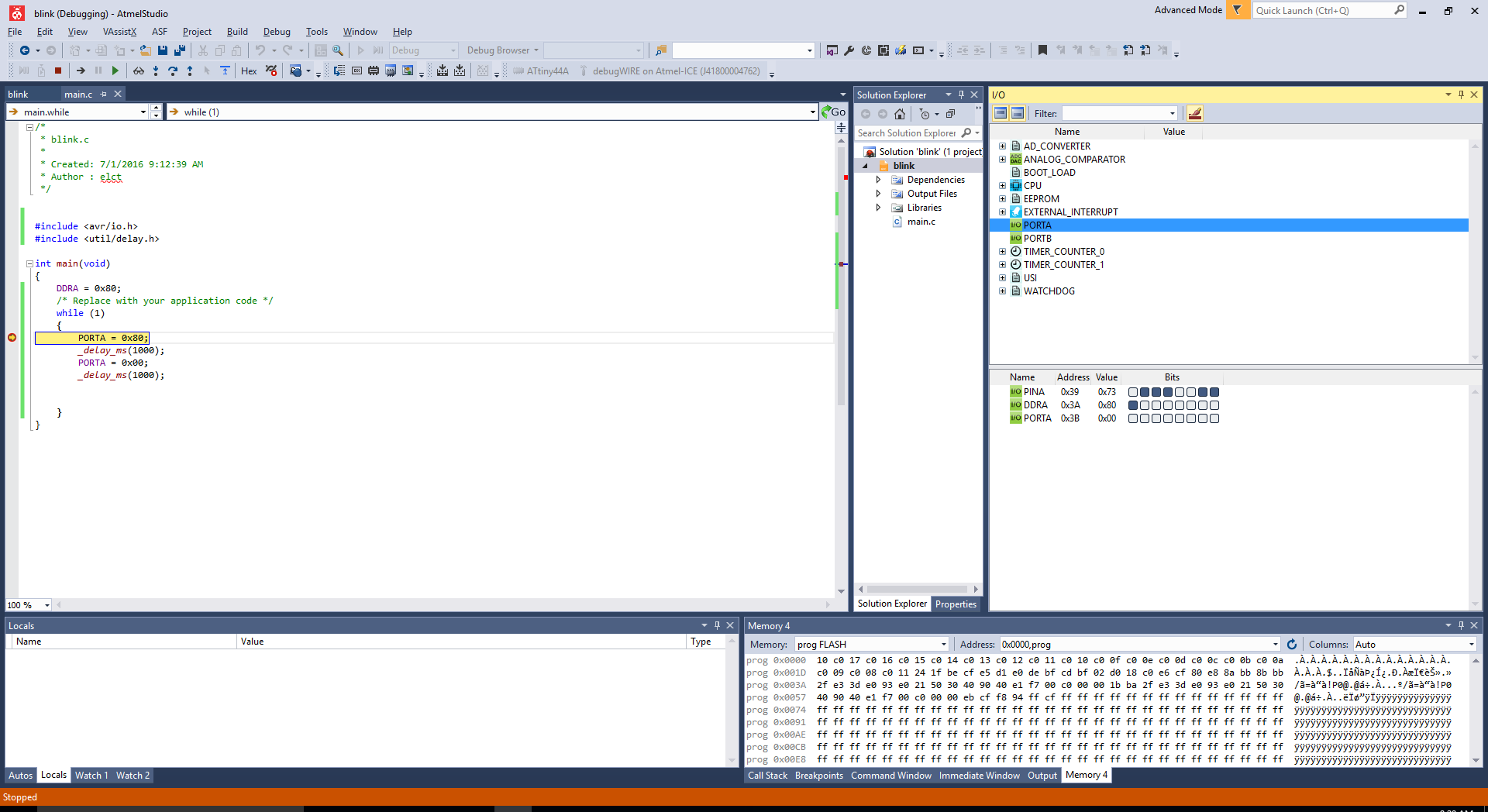Open the VAssistX menu

tap(119, 32)
